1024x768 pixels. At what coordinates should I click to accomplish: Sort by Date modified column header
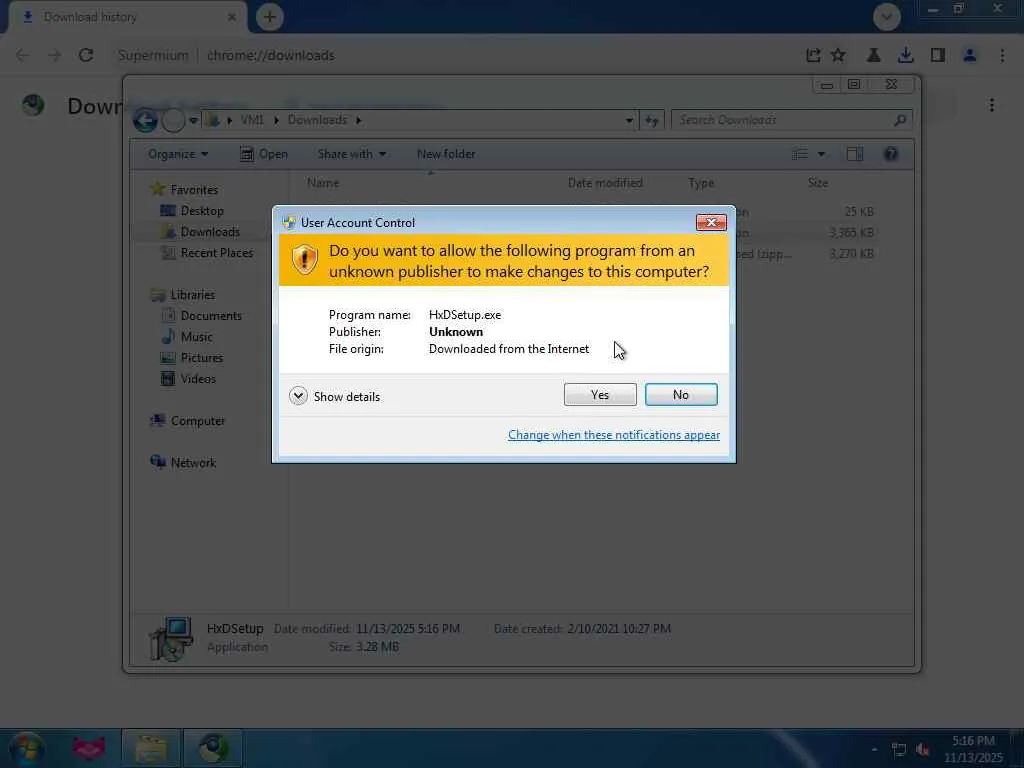tap(605, 183)
